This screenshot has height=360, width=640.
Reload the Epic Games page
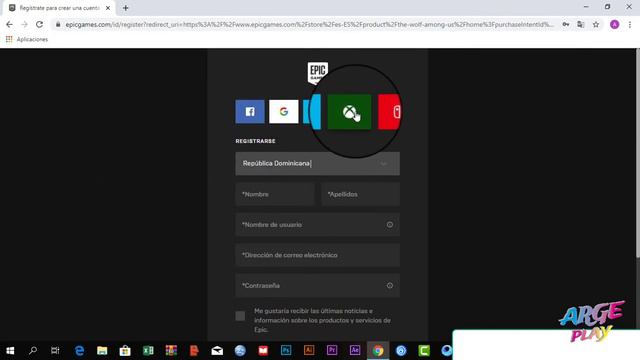pos(39,24)
